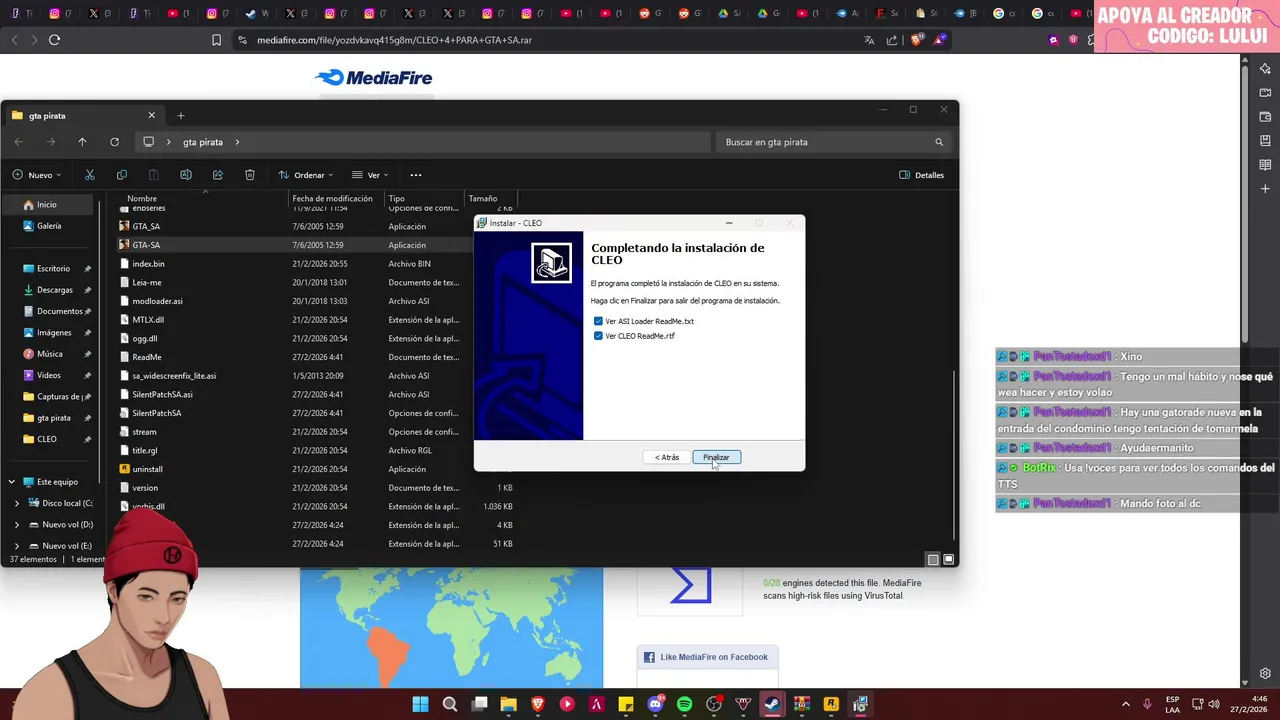Click Like MediaFire on Facebook button

706,657
